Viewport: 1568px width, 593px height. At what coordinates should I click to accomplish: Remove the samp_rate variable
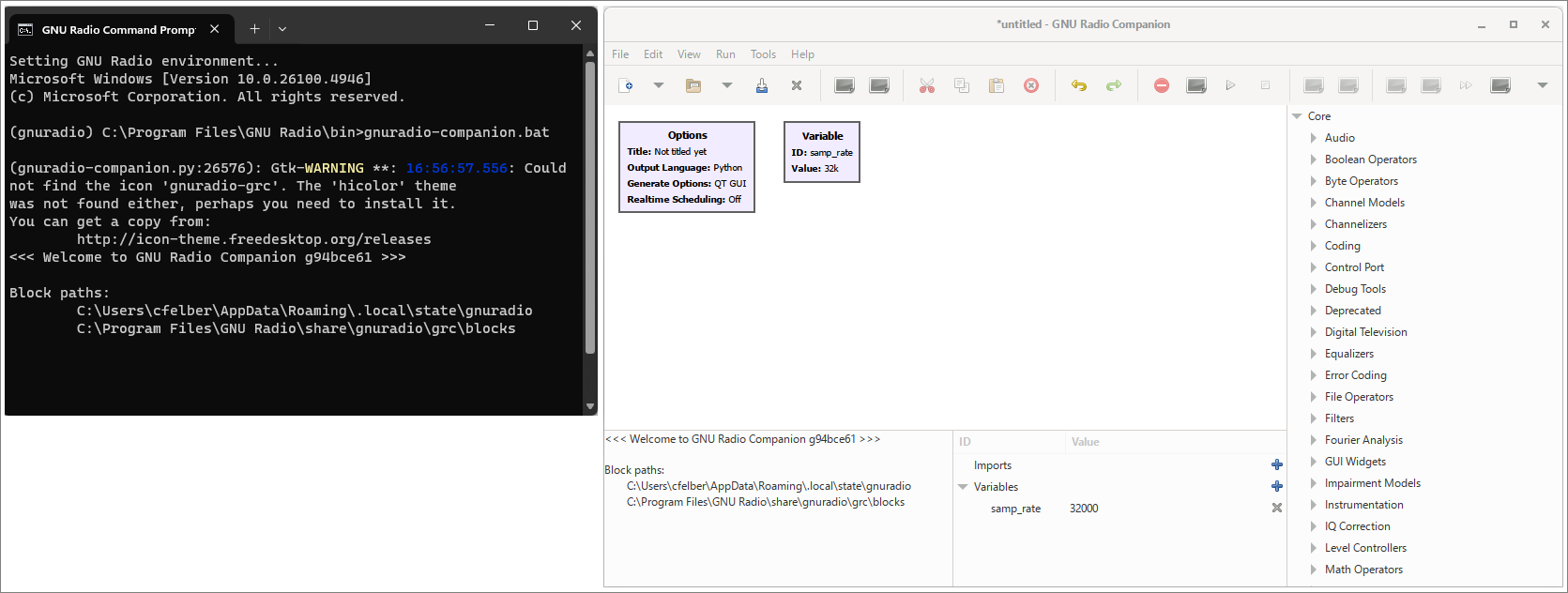1276,509
